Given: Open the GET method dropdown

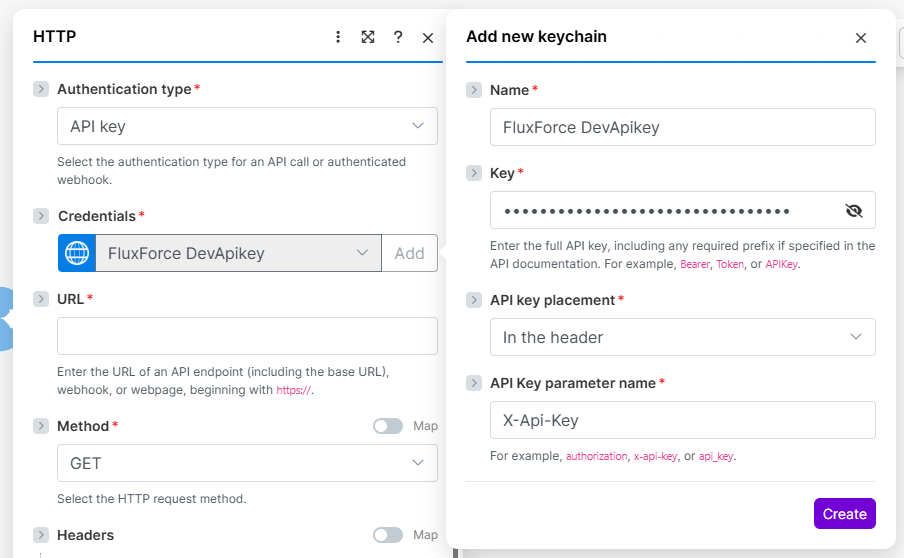Looking at the screenshot, I should pos(247,463).
